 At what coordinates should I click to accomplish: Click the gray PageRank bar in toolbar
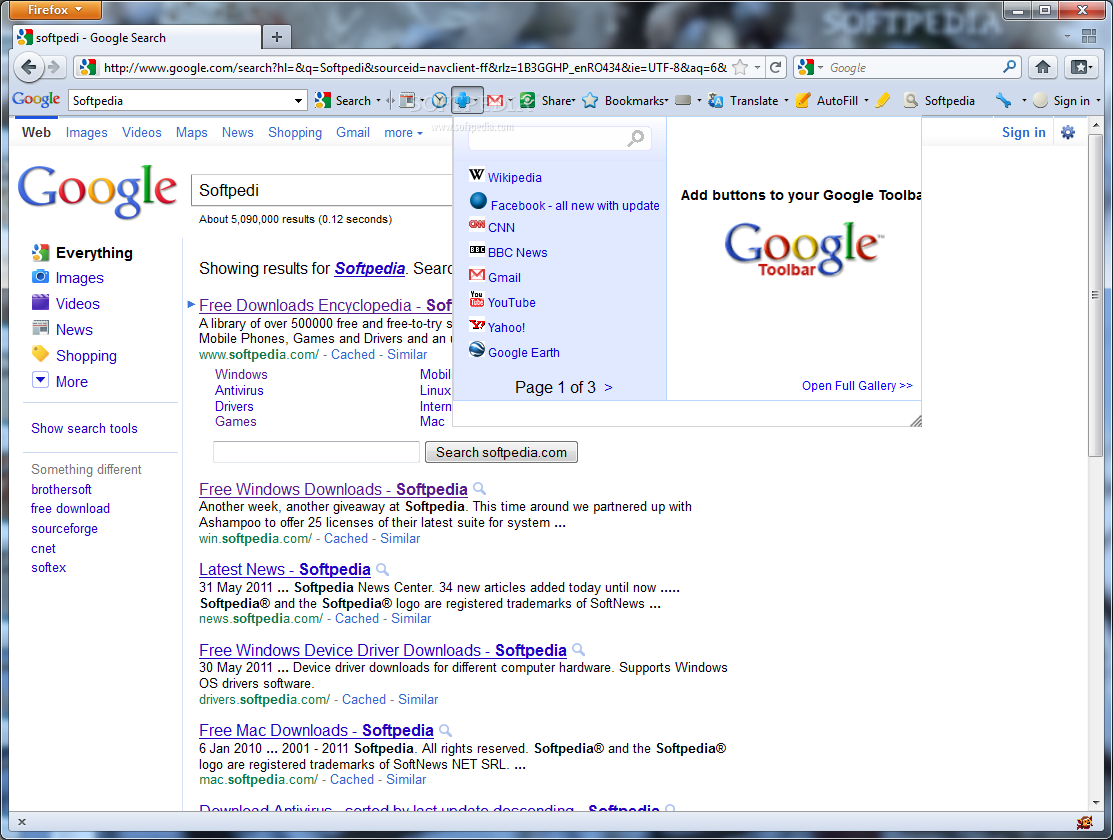coord(683,100)
